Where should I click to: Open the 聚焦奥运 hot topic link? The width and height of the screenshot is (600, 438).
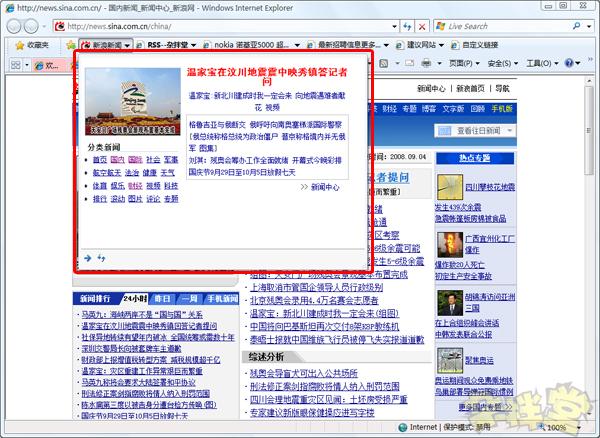[479, 360]
